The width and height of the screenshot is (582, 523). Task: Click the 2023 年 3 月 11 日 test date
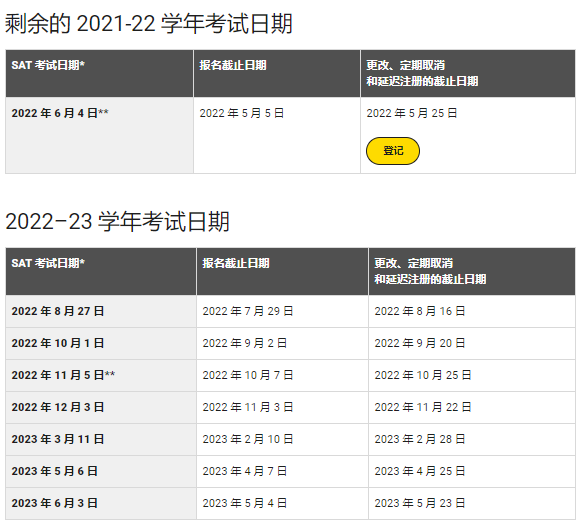coord(58,439)
